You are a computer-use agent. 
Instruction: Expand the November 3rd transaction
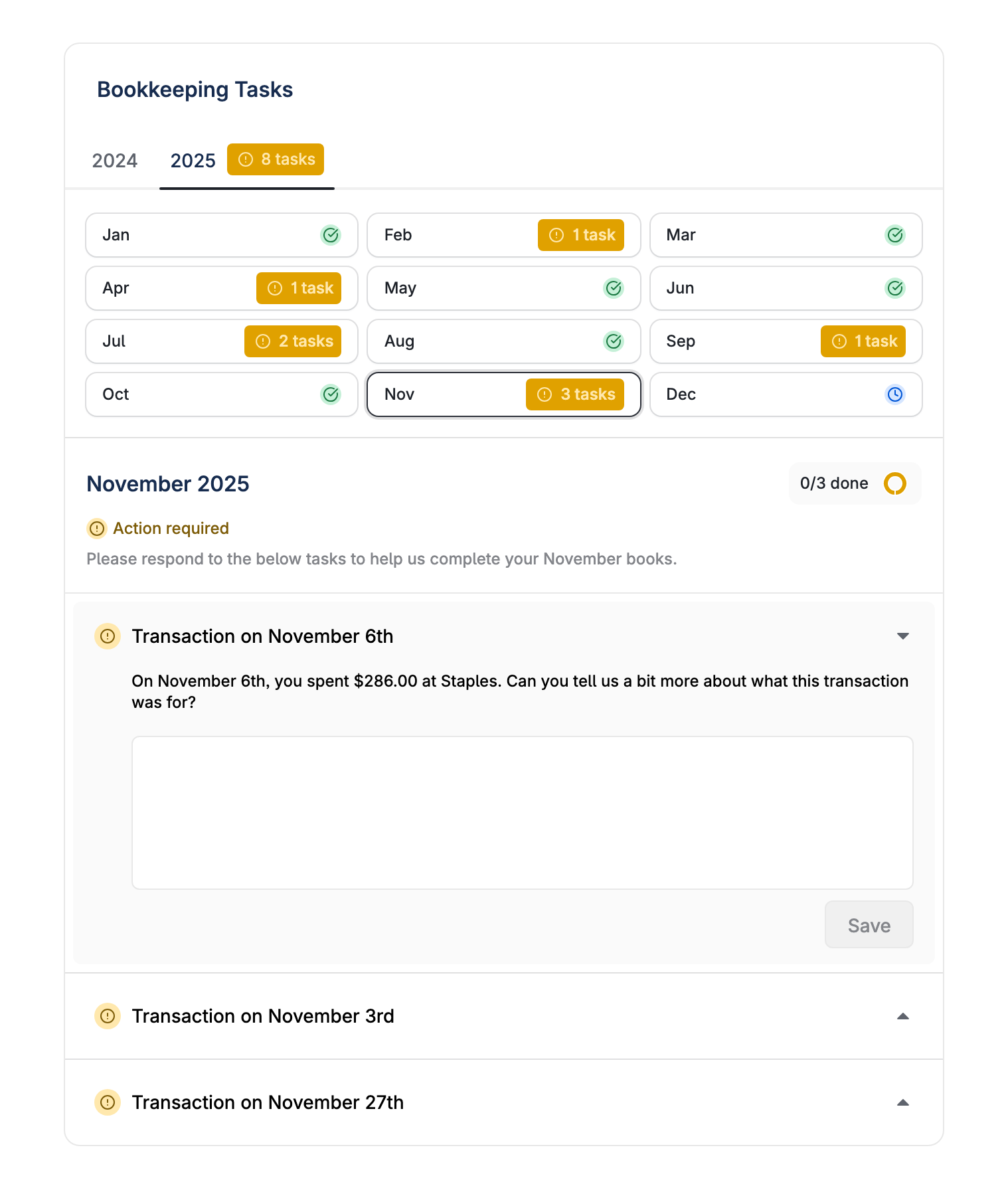pos(903,1016)
